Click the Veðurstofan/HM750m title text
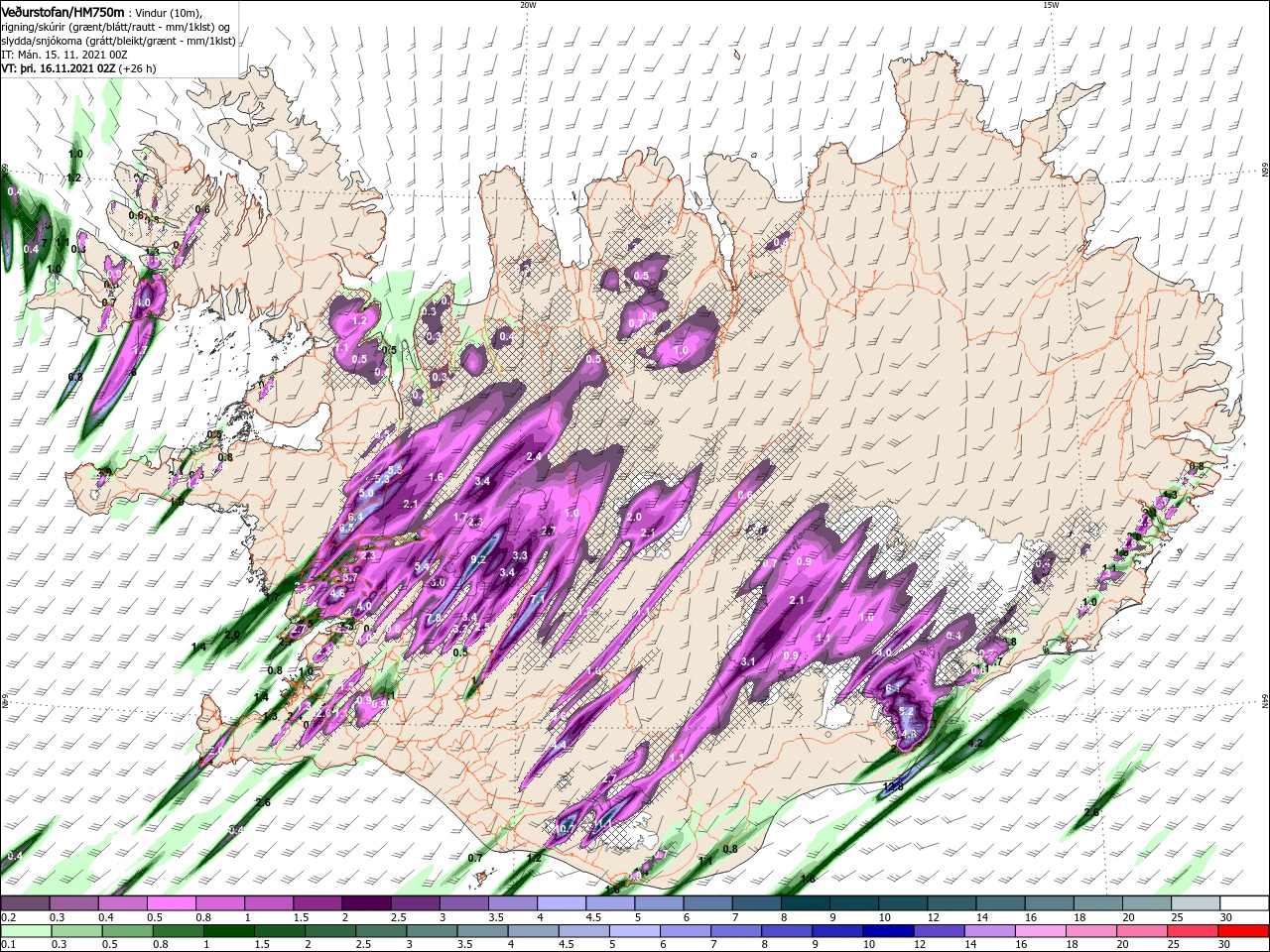Image resolution: width=1270 pixels, height=952 pixels. (x=63, y=11)
